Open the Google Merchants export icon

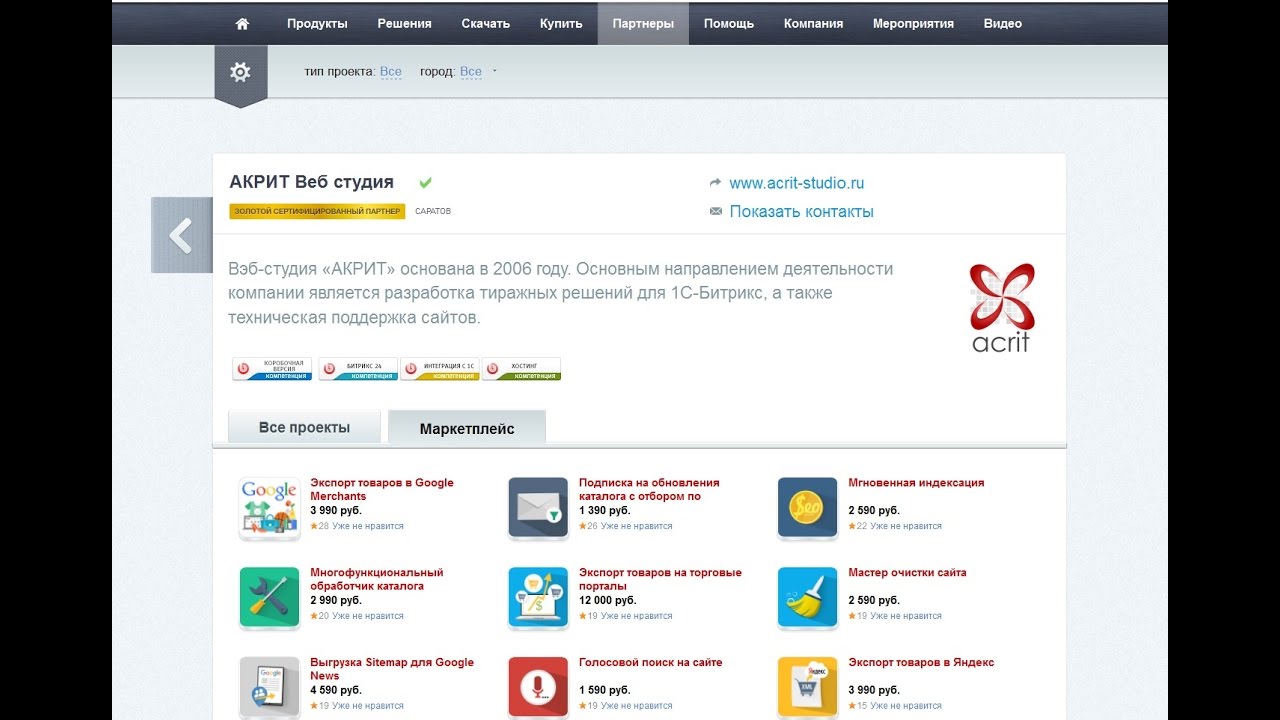[x=270, y=508]
